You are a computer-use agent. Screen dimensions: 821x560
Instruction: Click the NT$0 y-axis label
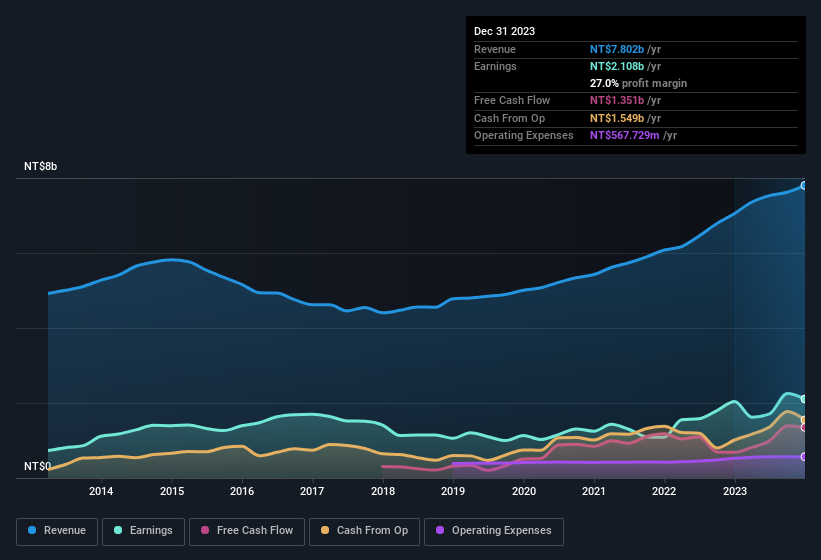coord(37,466)
